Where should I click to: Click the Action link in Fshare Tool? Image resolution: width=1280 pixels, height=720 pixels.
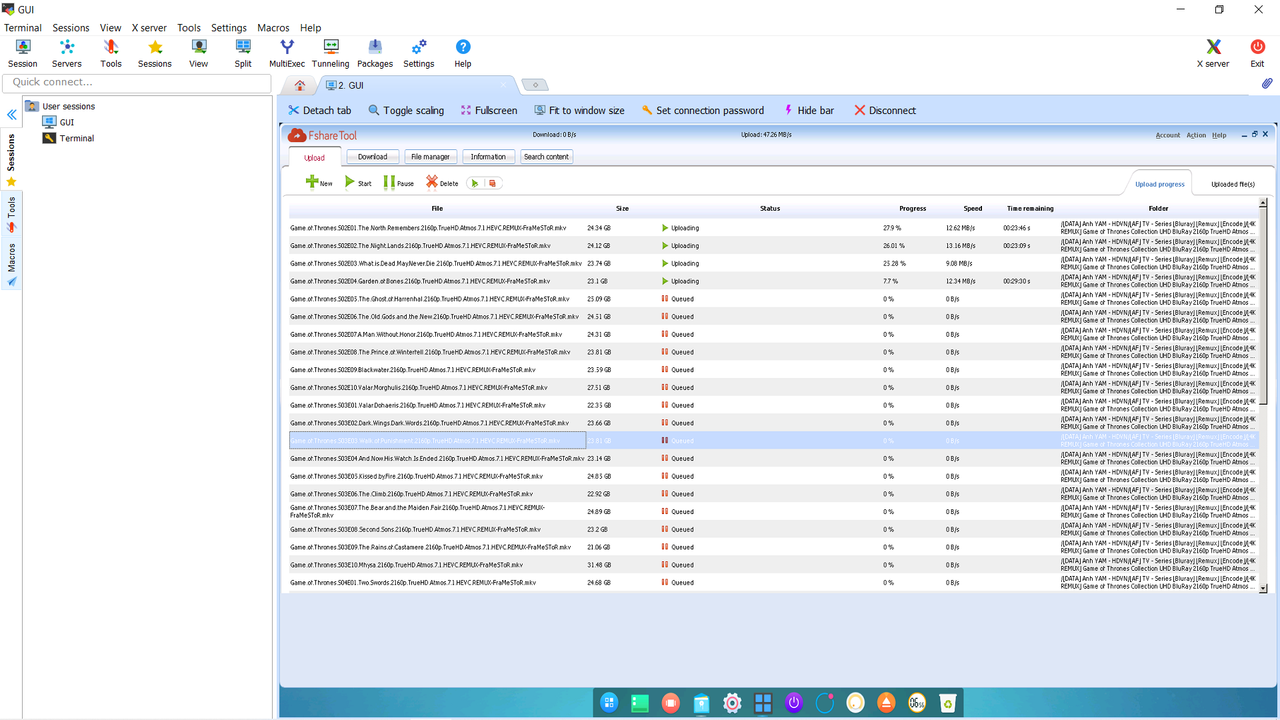pyautogui.click(x=1196, y=135)
